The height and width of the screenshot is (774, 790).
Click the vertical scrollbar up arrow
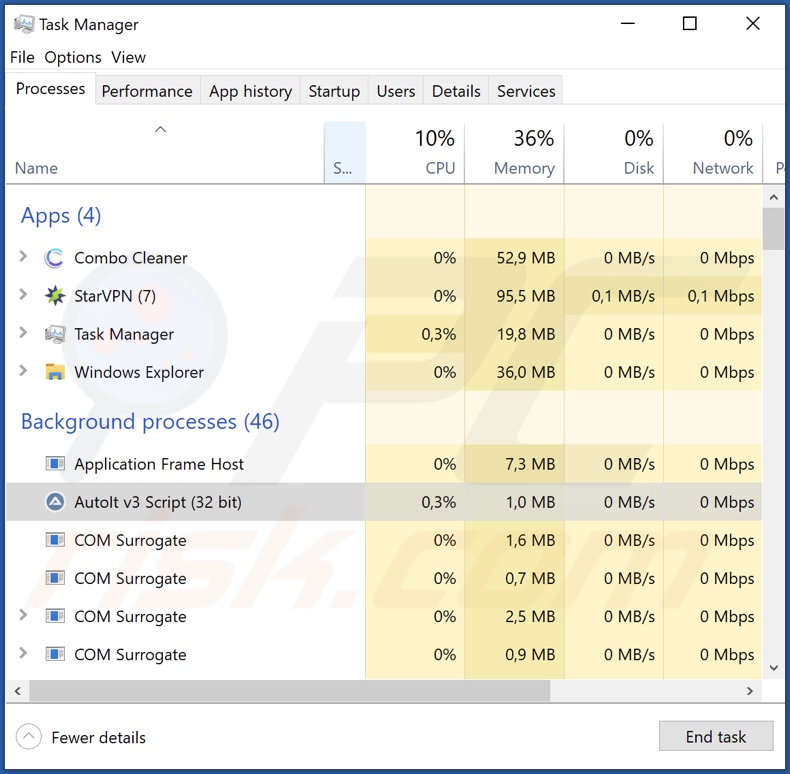(x=774, y=198)
